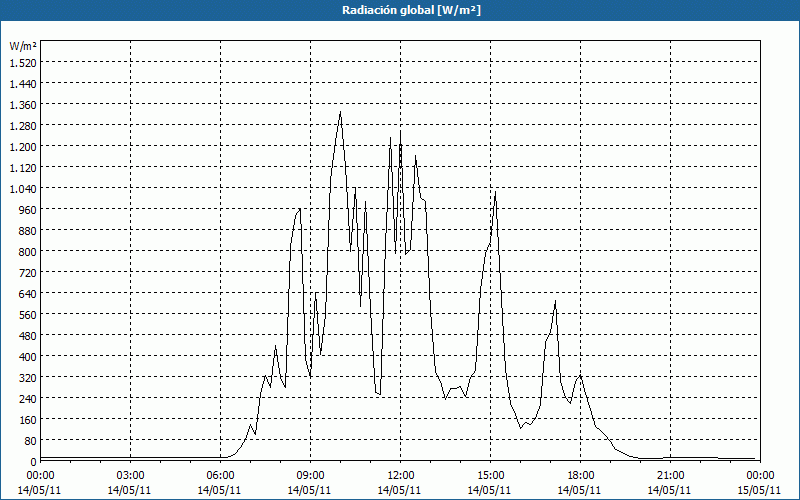Select the 960 y-axis value
Image resolution: width=800 pixels, height=500 pixels.
tap(29, 210)
